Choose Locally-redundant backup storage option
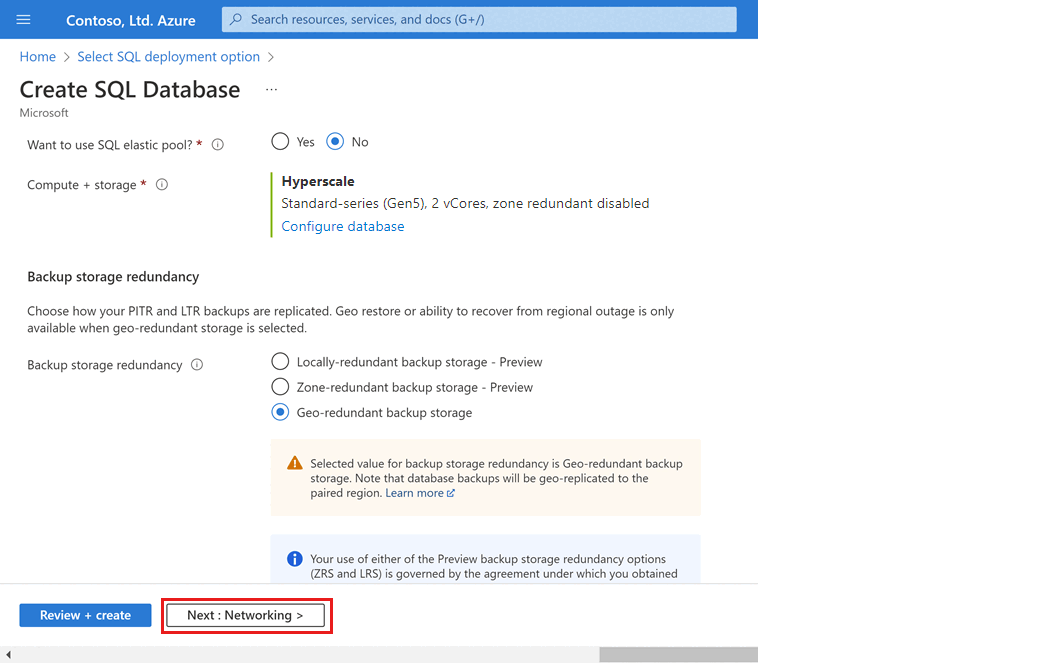The height and width of the screenshot is (663, 1050). (281, 362)
